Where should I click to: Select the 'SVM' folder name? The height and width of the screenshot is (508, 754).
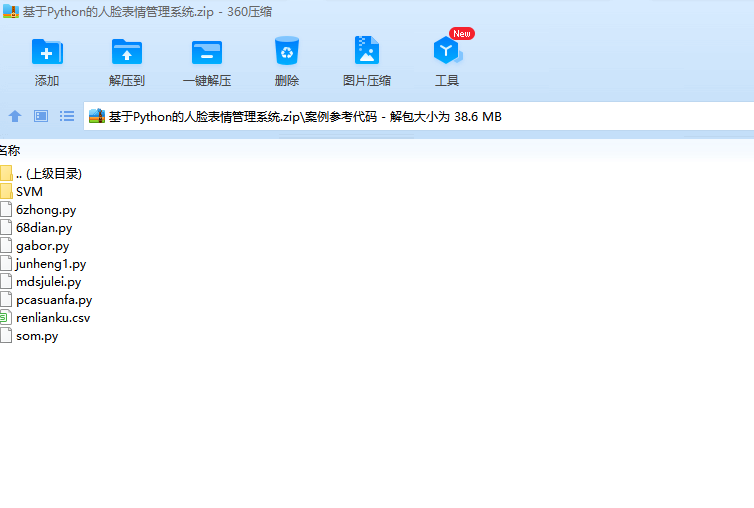pyautogui.click(x=29, y=191)
